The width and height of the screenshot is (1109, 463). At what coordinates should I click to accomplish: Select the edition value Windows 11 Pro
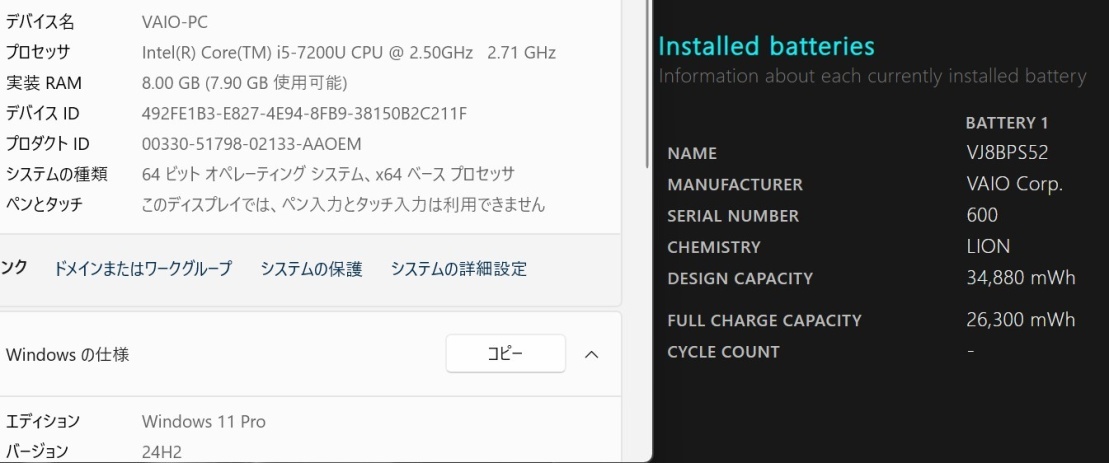pyautogui.click(x=204, y=422)
